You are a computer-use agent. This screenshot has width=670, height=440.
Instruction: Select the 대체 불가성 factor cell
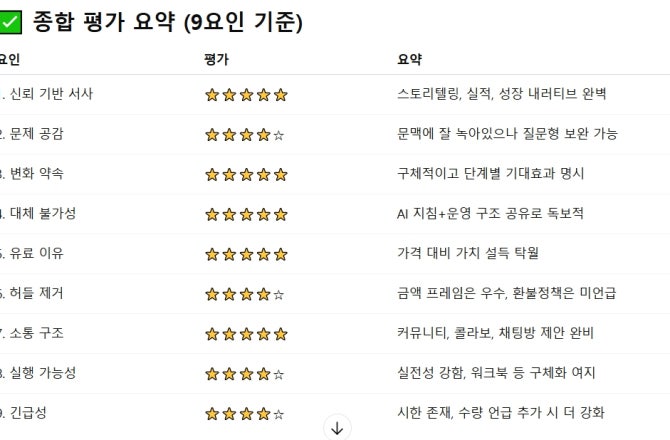point(38,213)
